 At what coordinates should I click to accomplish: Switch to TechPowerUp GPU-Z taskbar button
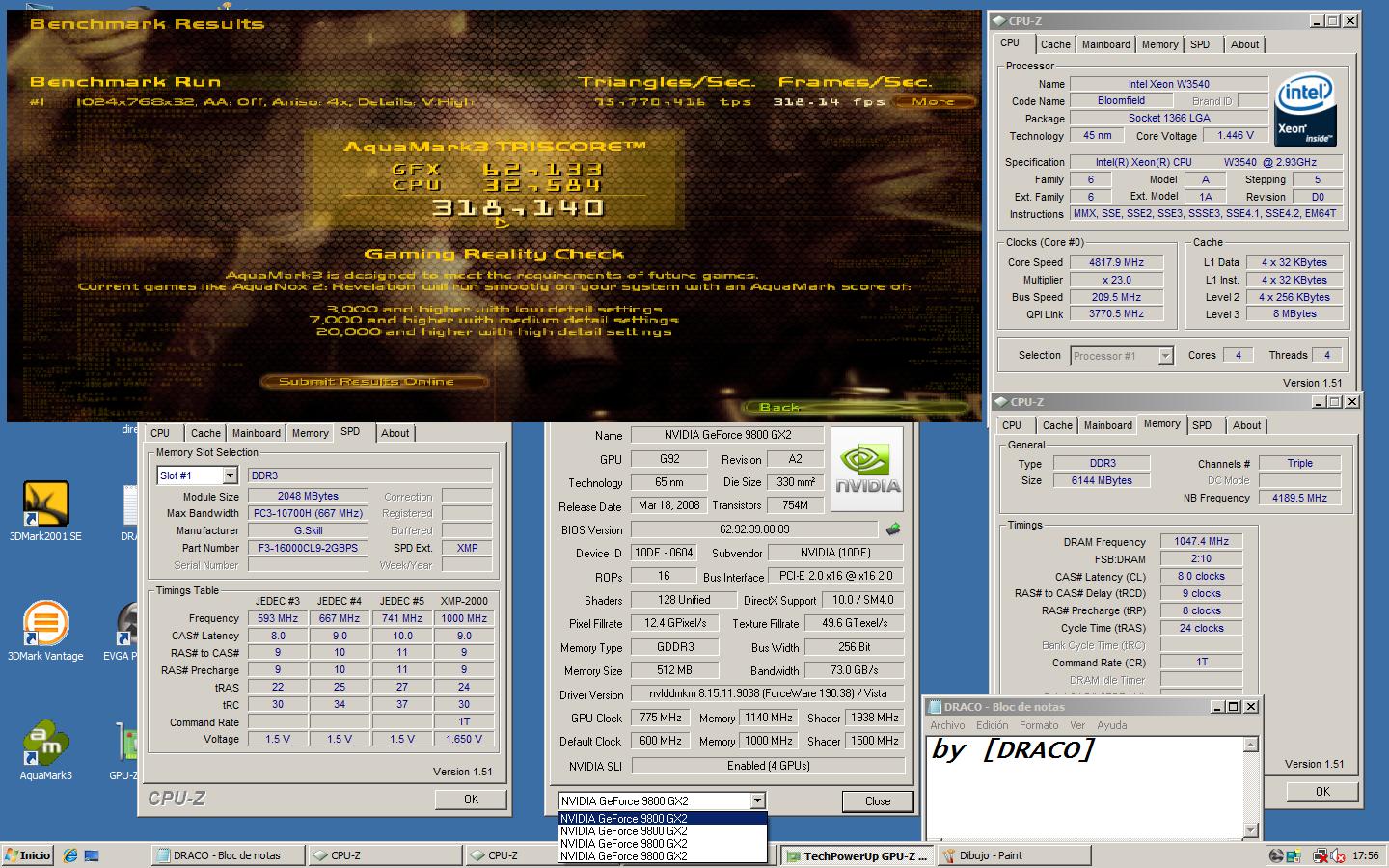[858, 855]
